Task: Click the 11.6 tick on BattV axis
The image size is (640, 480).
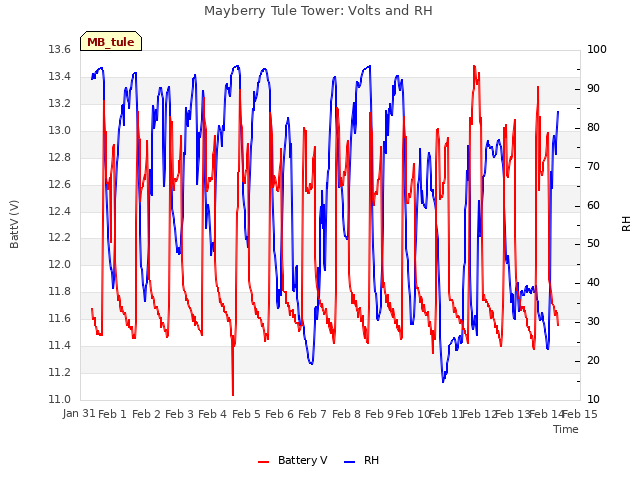Action: (x=60, y=318)
